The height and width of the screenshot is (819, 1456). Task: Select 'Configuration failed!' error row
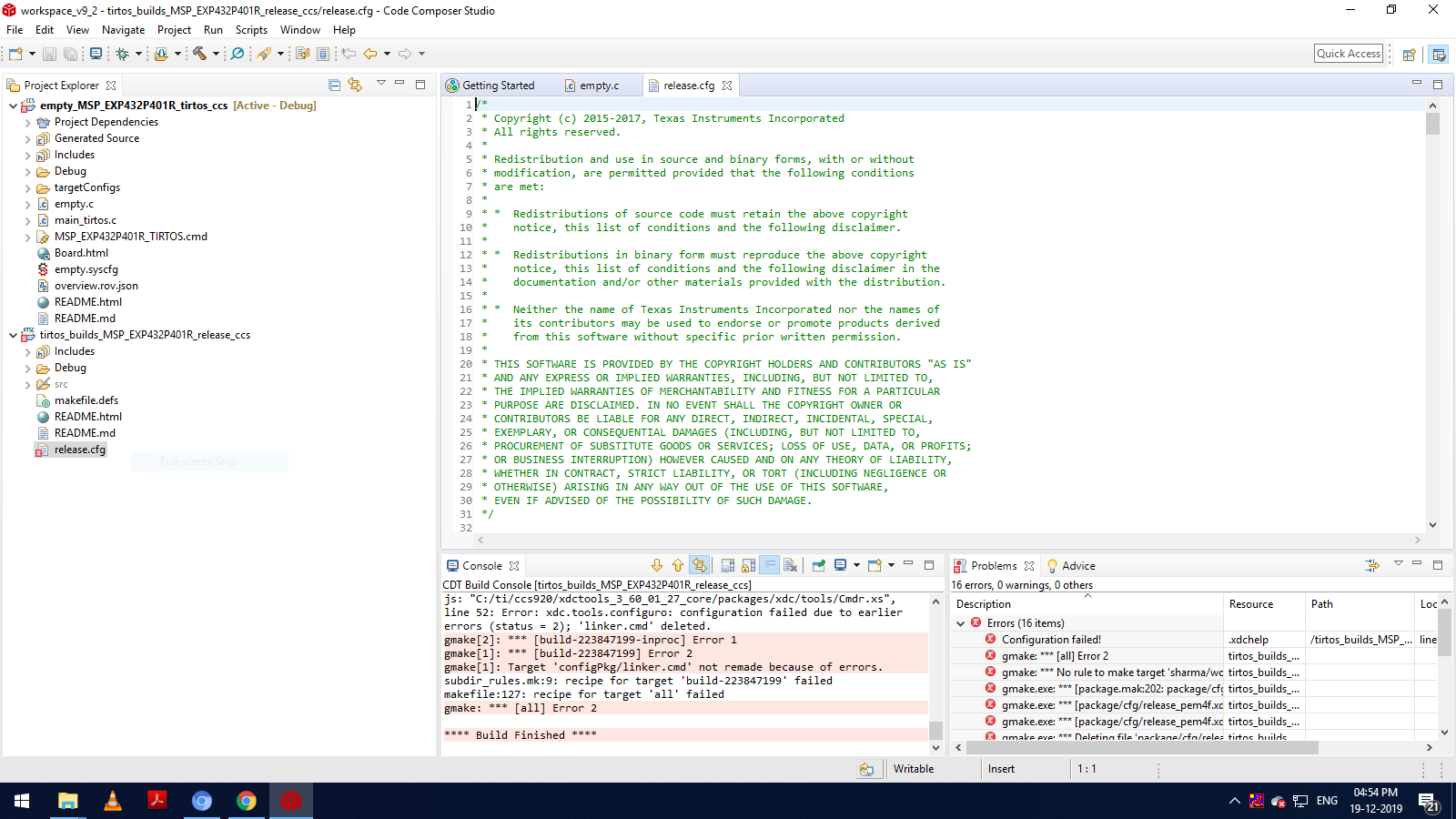1051,640
